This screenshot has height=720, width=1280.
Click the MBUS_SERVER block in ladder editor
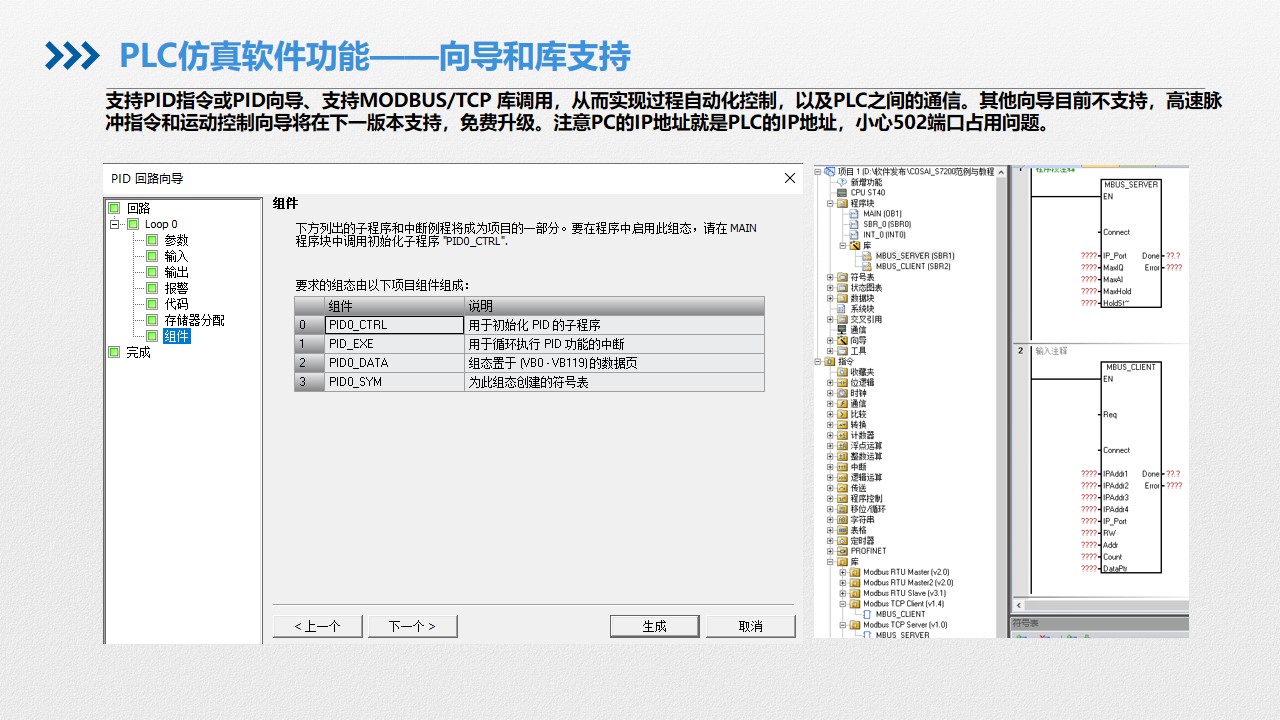[1131, 243]
